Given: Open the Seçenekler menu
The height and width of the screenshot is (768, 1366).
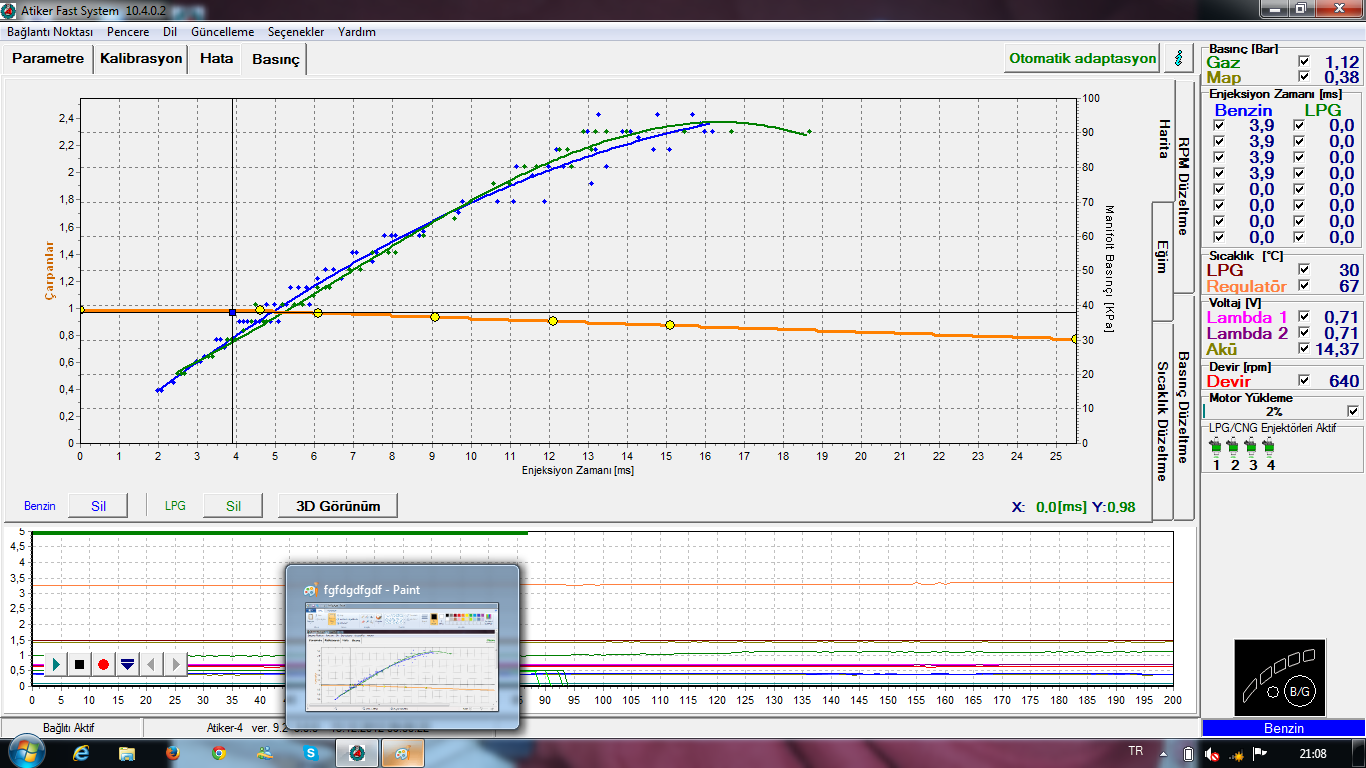Looking at the screenshot, I should tap(296, 31).
